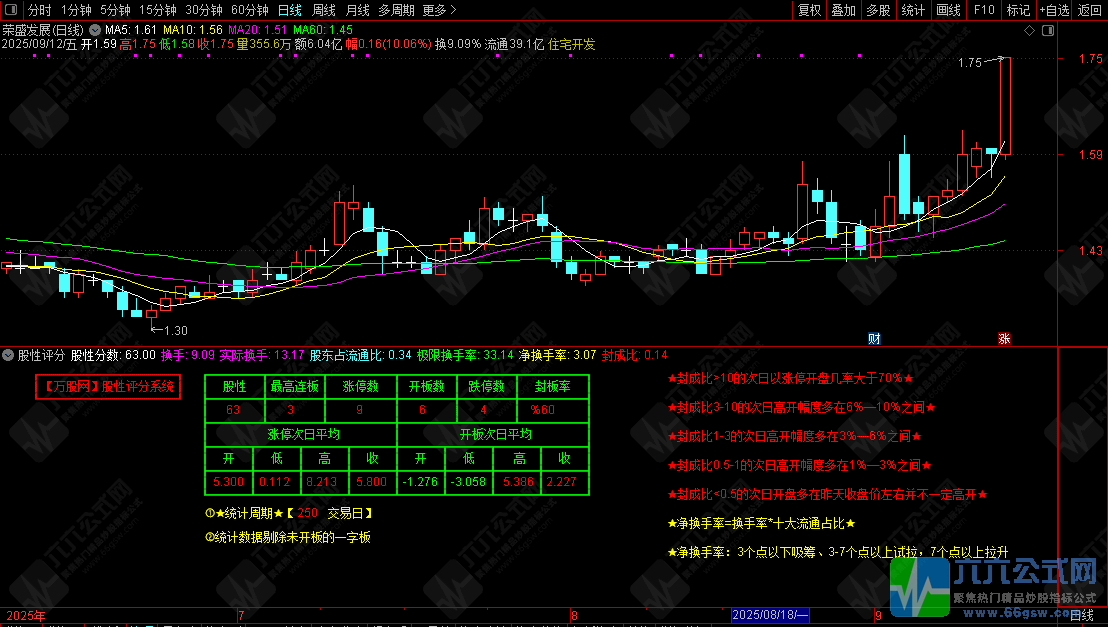Image resolution: width=1108 pixels, height=627 pixels.
Task: Click the MA10: 1.56 indicator label
Action: [x=193, y=30]
